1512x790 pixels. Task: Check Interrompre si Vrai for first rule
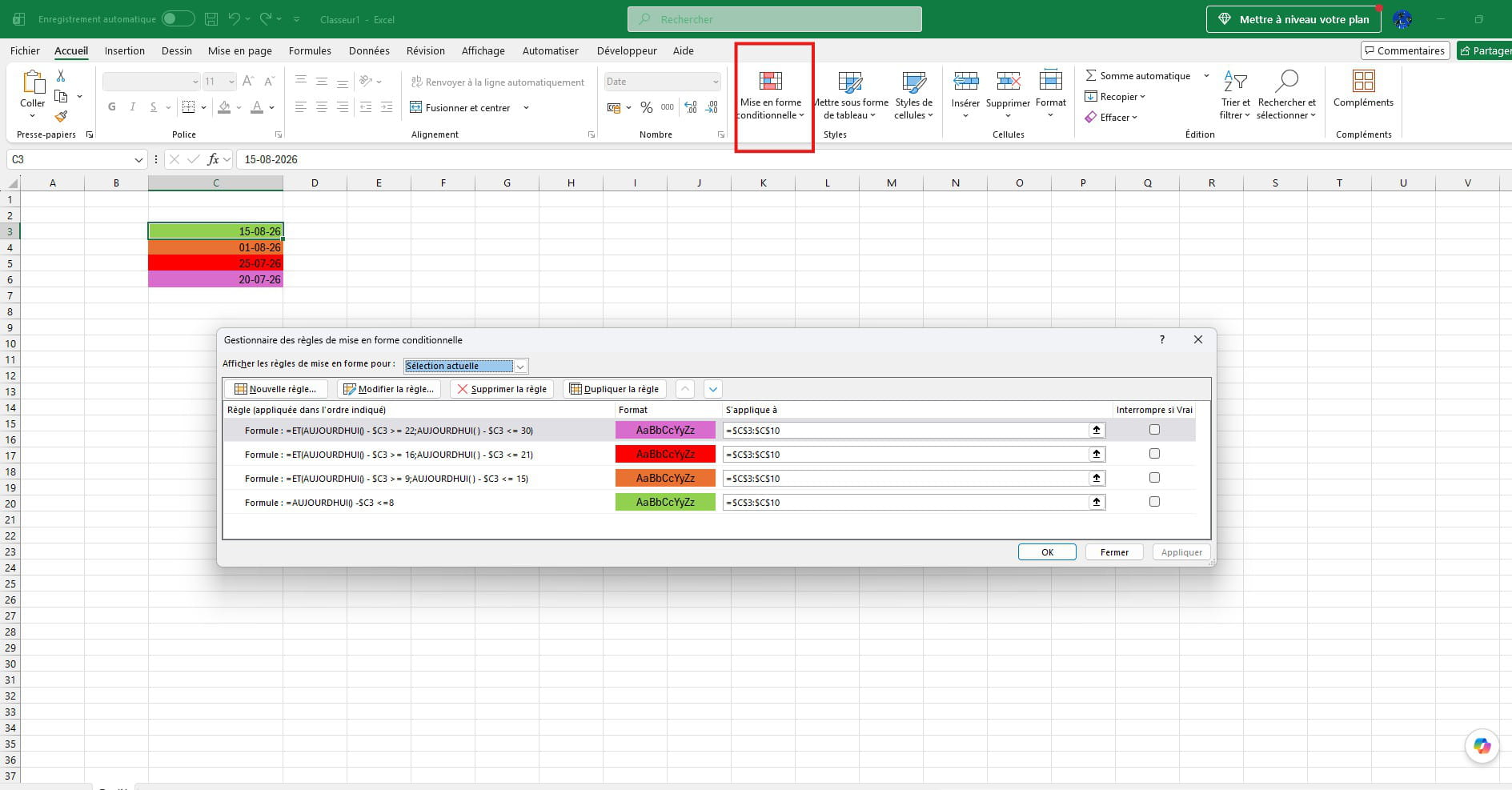click(x=1154, y=430)
